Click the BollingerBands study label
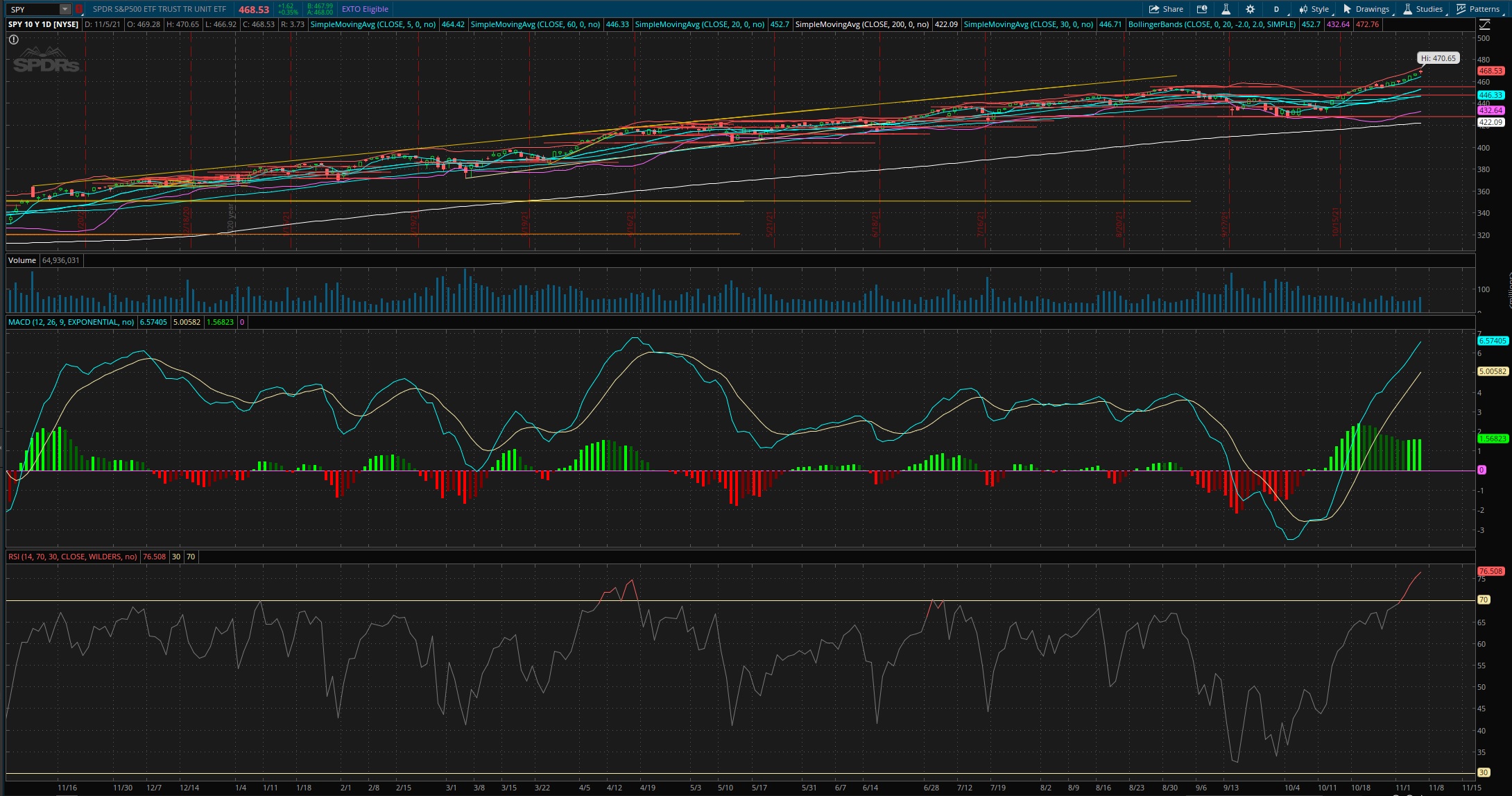 (1212, 24)
